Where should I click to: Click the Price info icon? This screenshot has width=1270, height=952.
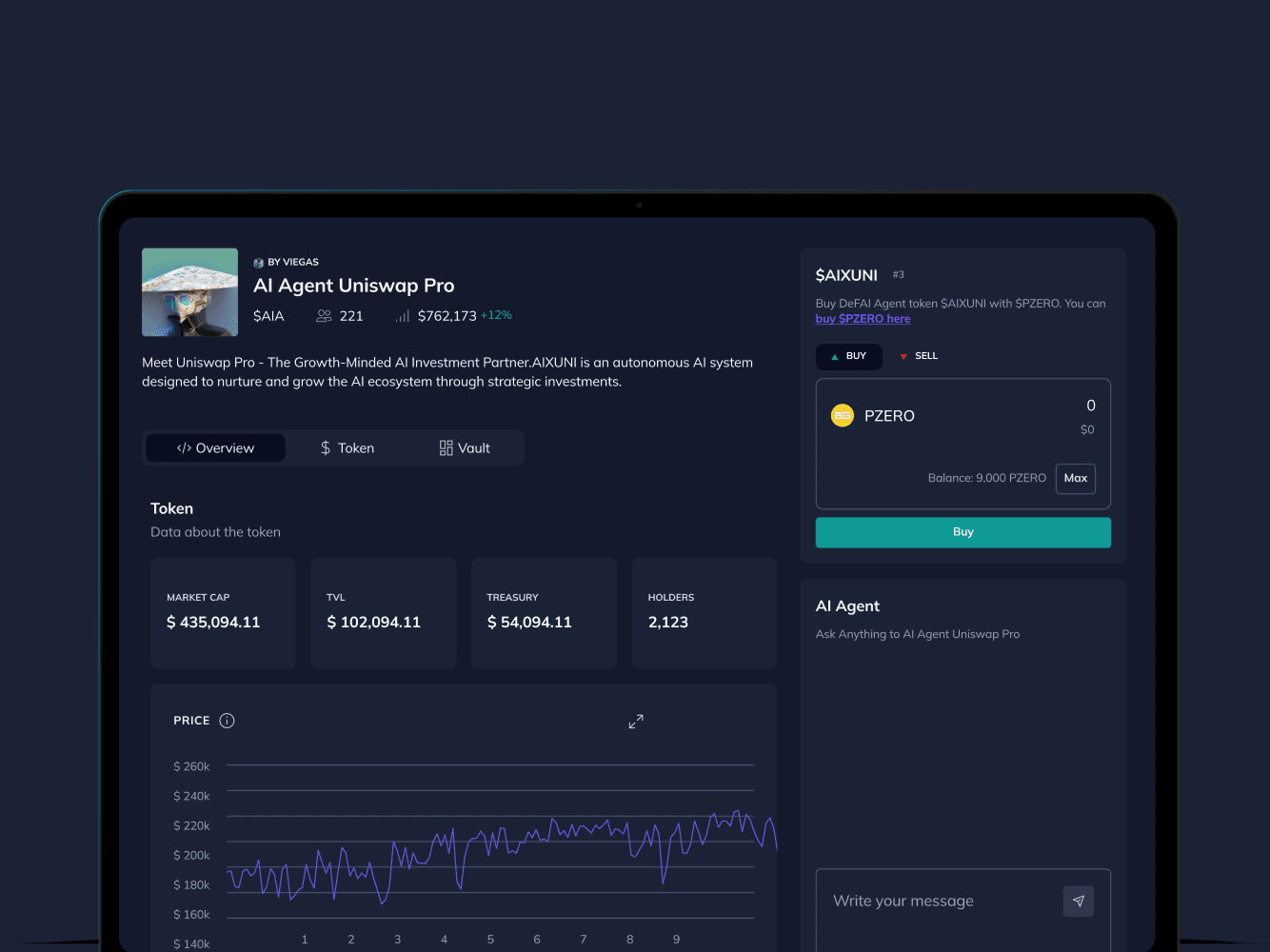point(227,721)
